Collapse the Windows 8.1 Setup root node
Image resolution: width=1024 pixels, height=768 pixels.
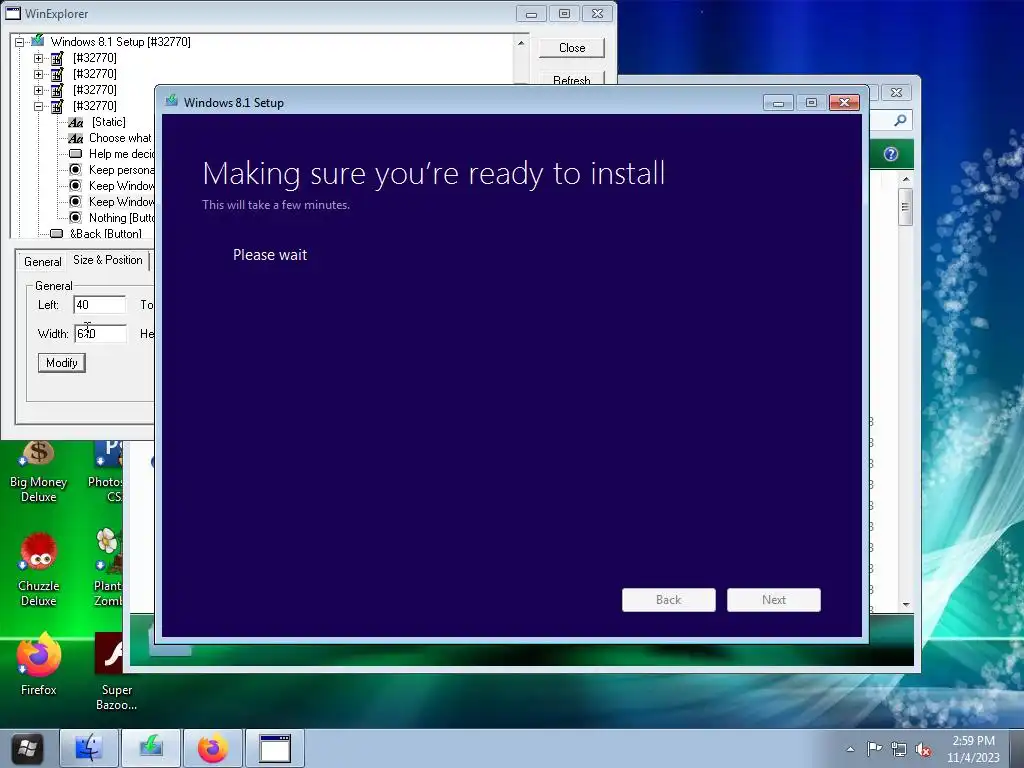point(20,42)
